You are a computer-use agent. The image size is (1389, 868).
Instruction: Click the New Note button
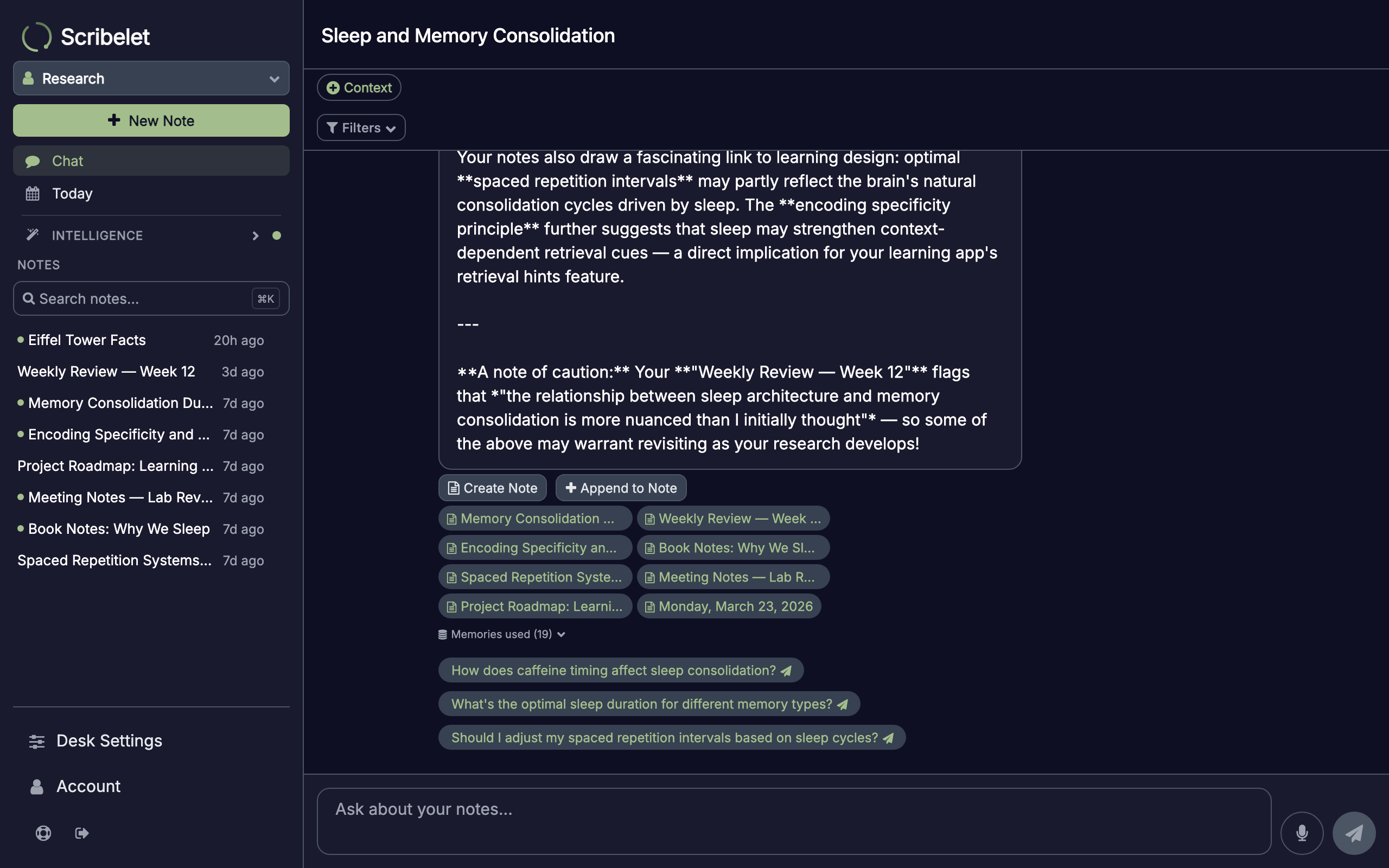151,120
